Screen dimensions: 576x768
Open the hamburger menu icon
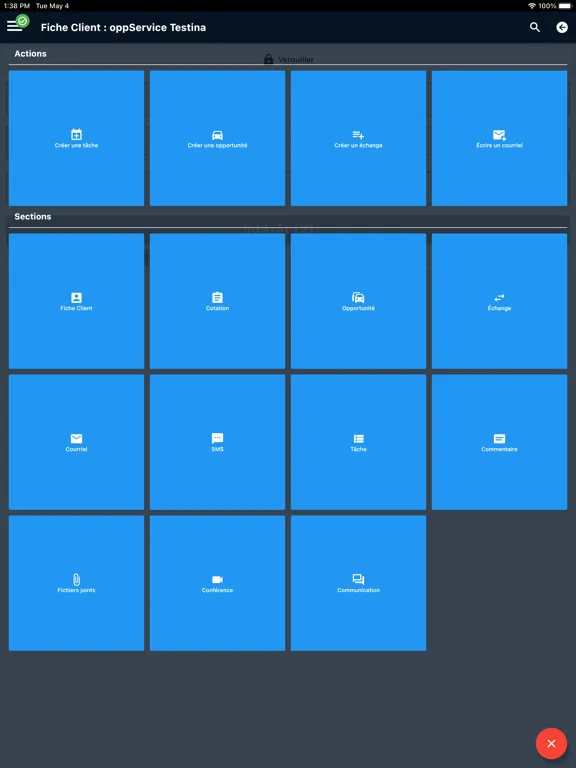(x=14, y=26)
